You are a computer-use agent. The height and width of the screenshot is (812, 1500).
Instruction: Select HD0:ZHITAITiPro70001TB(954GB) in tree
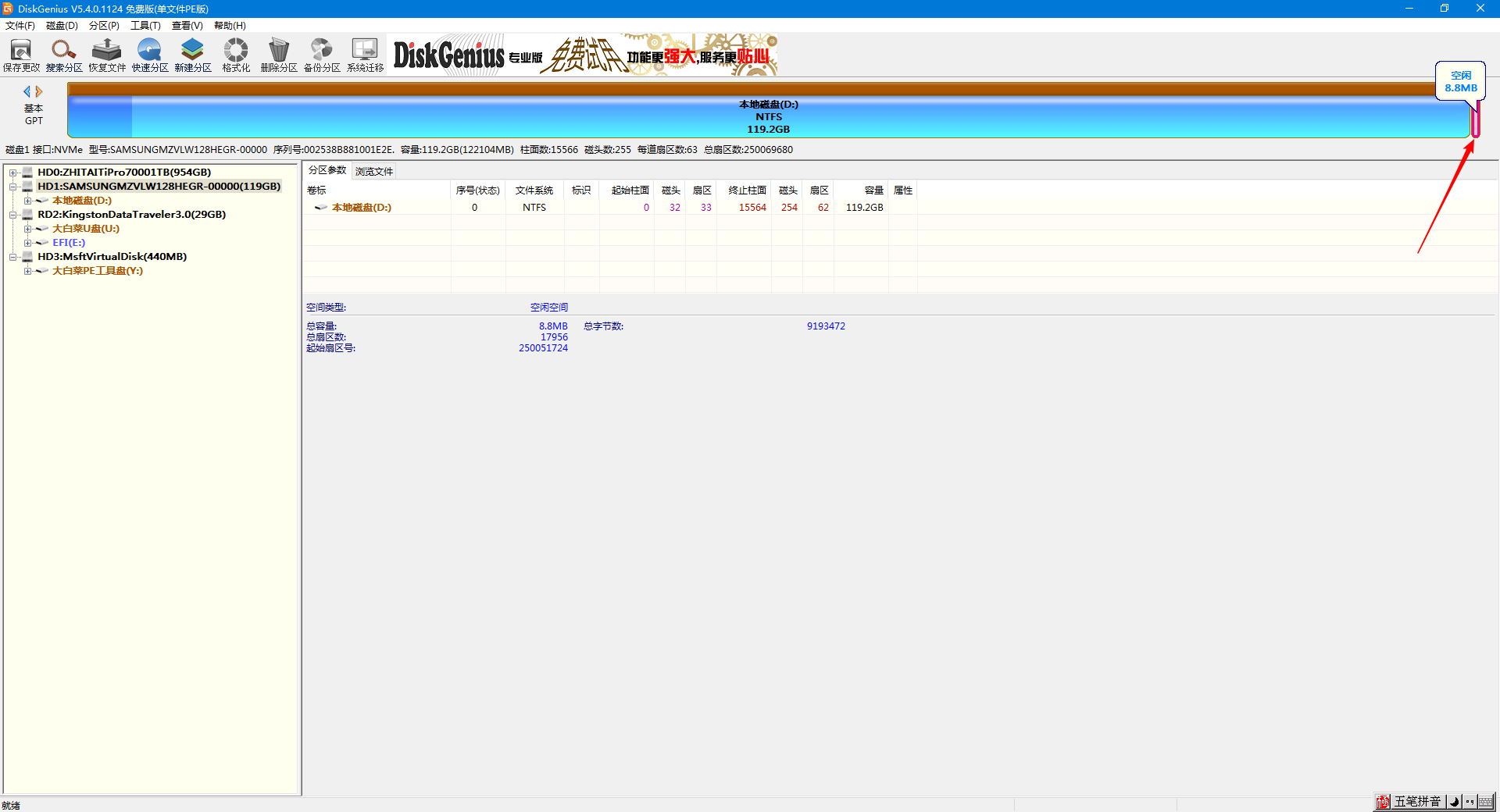point(124,173)
